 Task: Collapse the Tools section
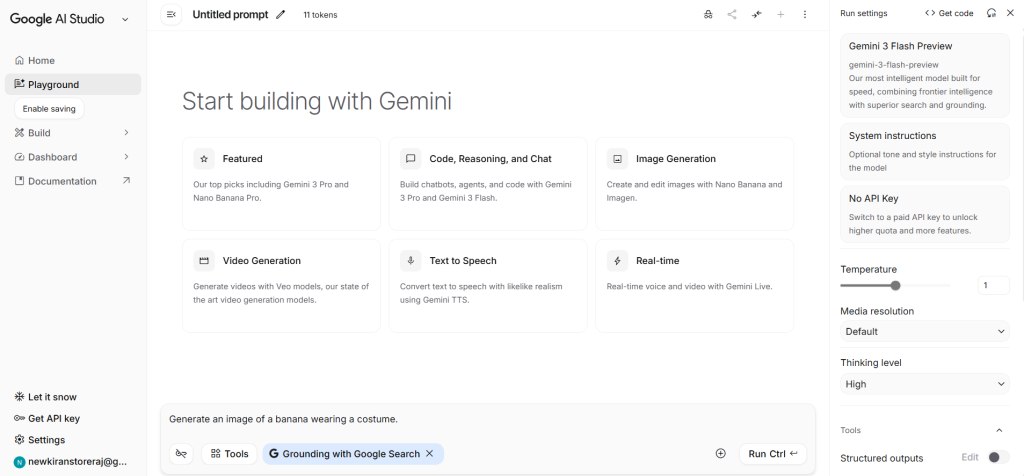999,431
